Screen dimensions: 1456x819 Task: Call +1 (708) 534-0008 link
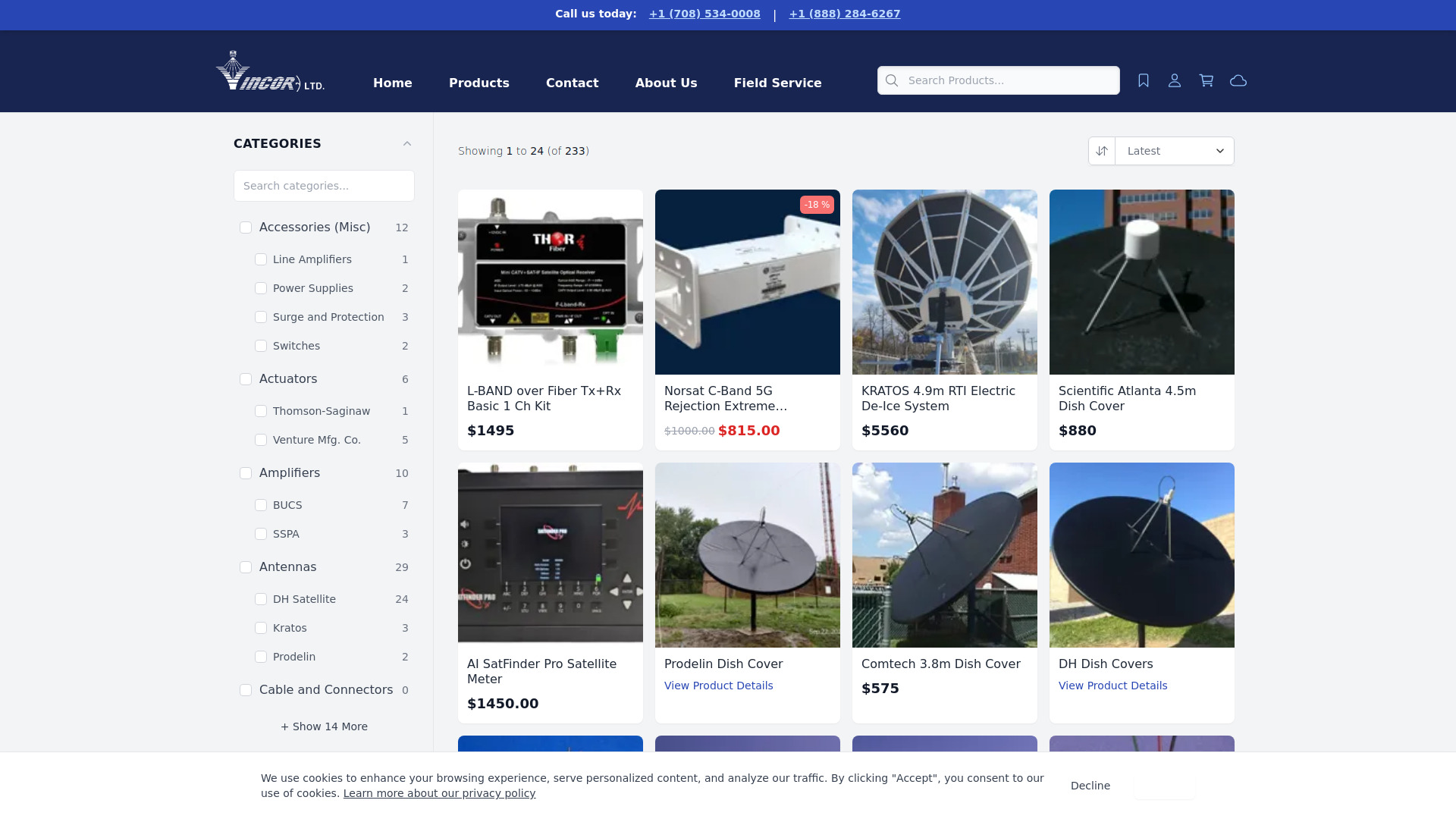704,14
